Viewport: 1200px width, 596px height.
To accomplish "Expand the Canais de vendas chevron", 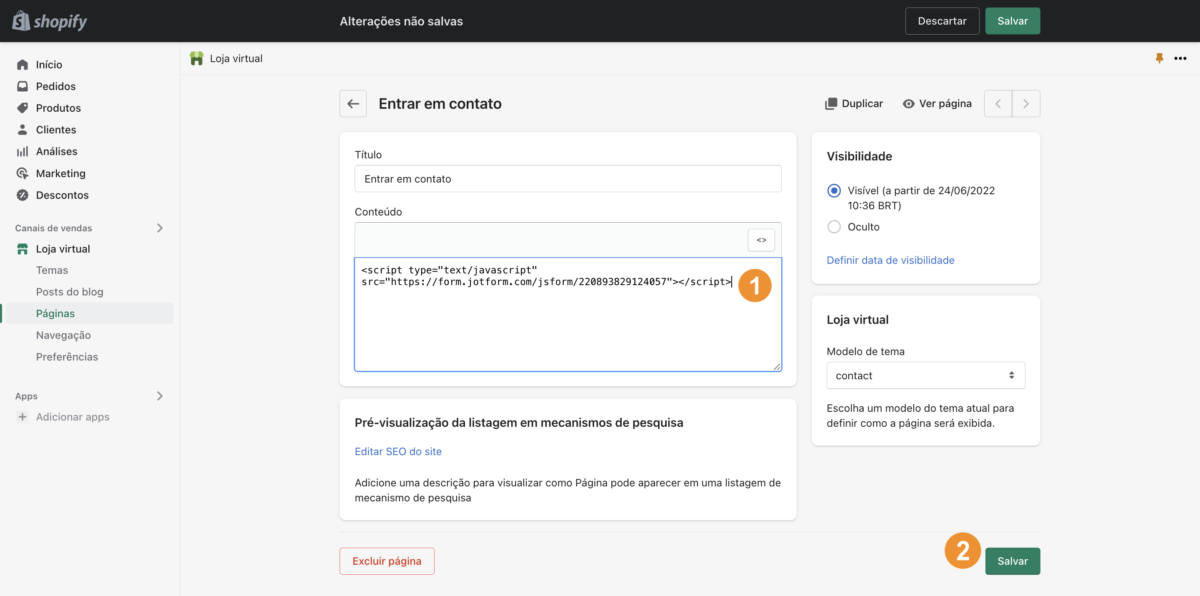I will pos(160,228).
